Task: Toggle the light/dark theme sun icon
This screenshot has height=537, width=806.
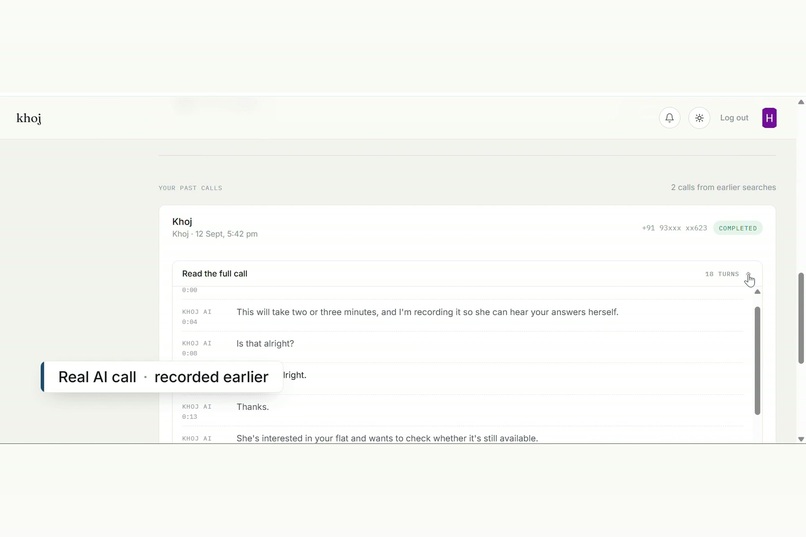Action: [x=699, y=118]
